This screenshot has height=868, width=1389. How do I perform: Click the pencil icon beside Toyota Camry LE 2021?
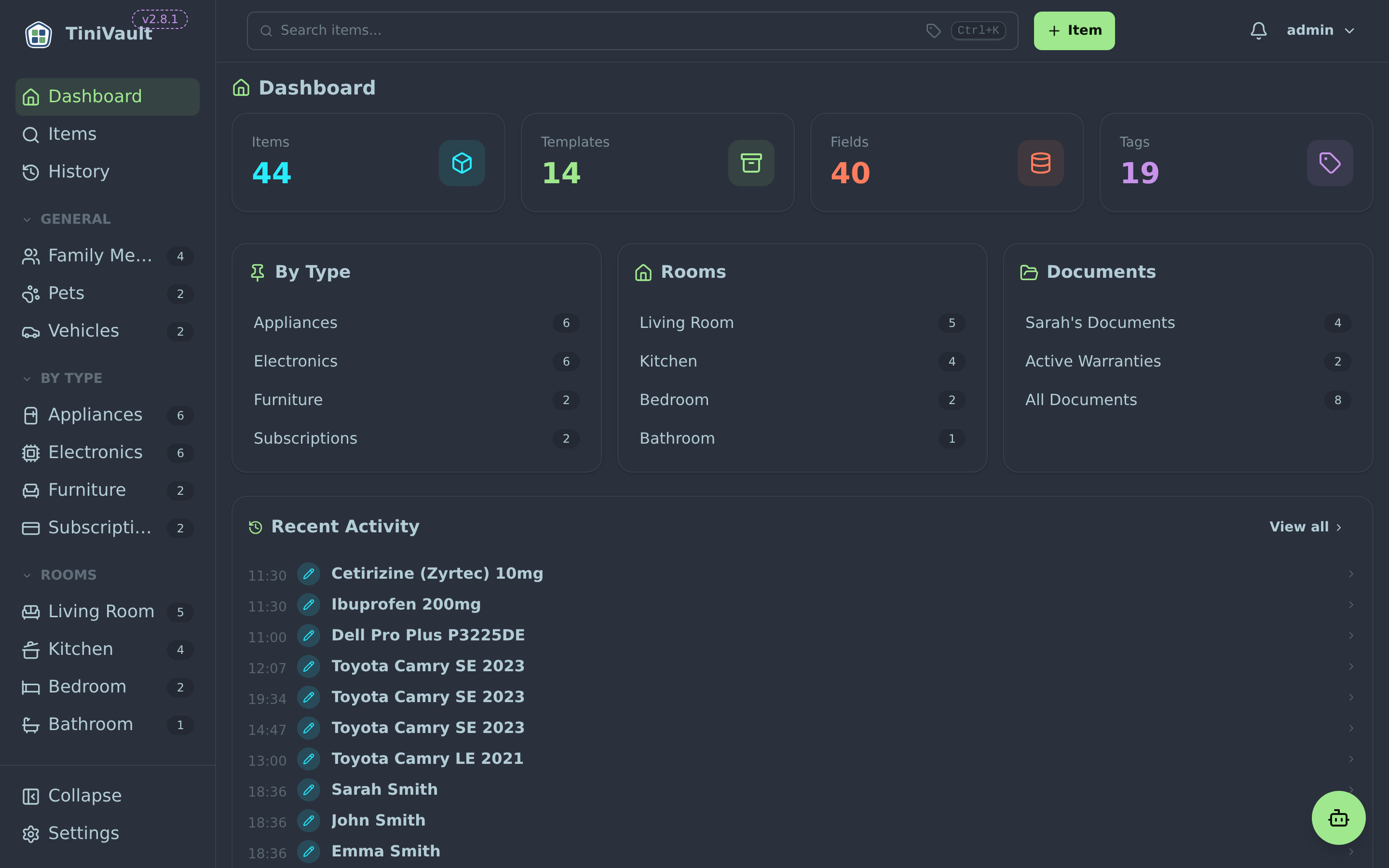click(308, 759)
